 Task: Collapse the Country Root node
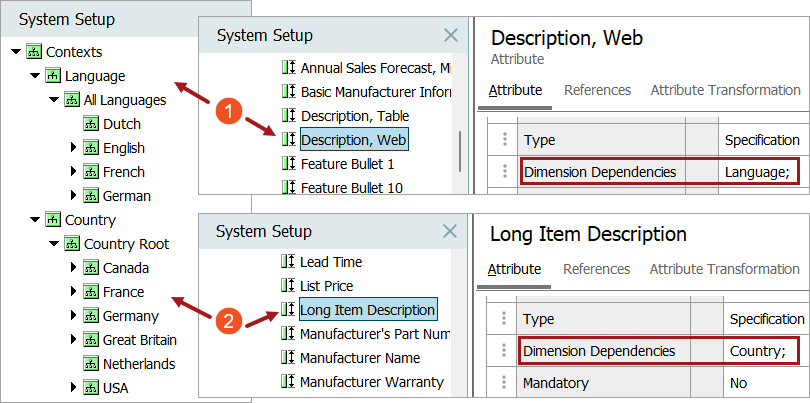click(x=54, y=244)
